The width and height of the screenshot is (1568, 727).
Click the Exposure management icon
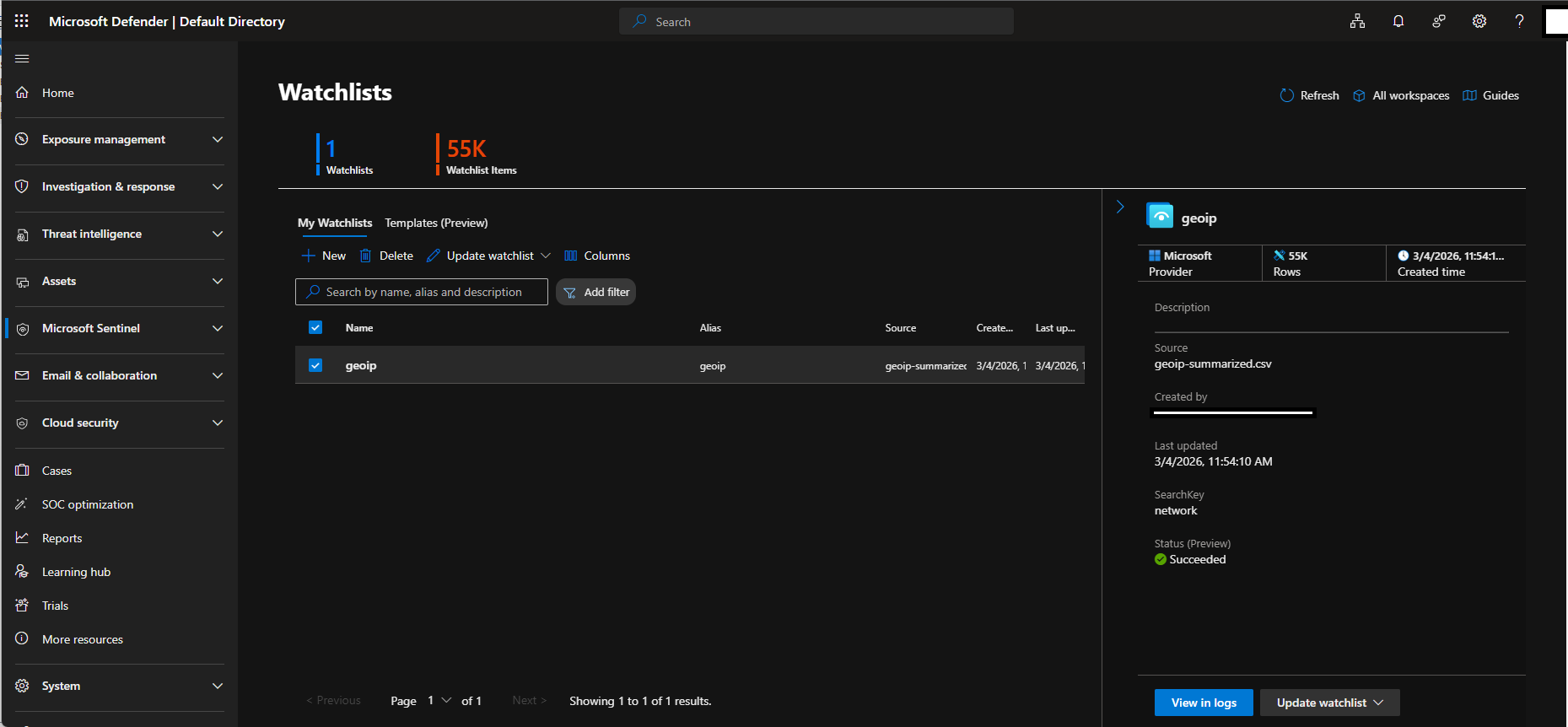point(22,139)
